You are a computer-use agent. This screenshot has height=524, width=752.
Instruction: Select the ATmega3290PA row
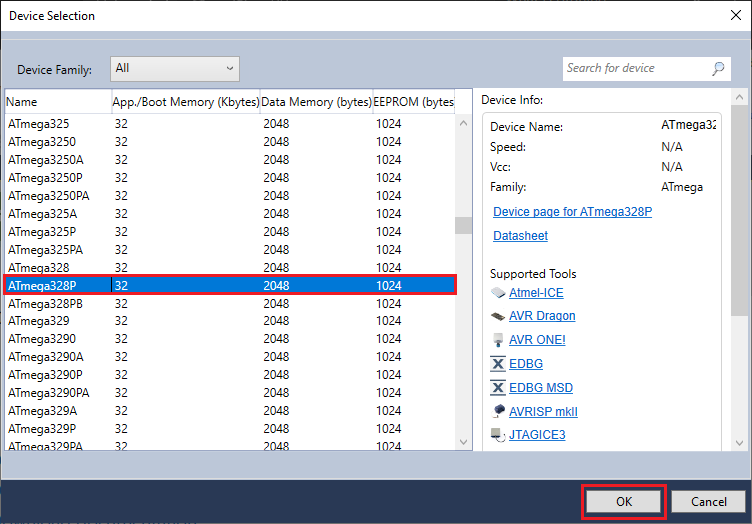(230, 393)
